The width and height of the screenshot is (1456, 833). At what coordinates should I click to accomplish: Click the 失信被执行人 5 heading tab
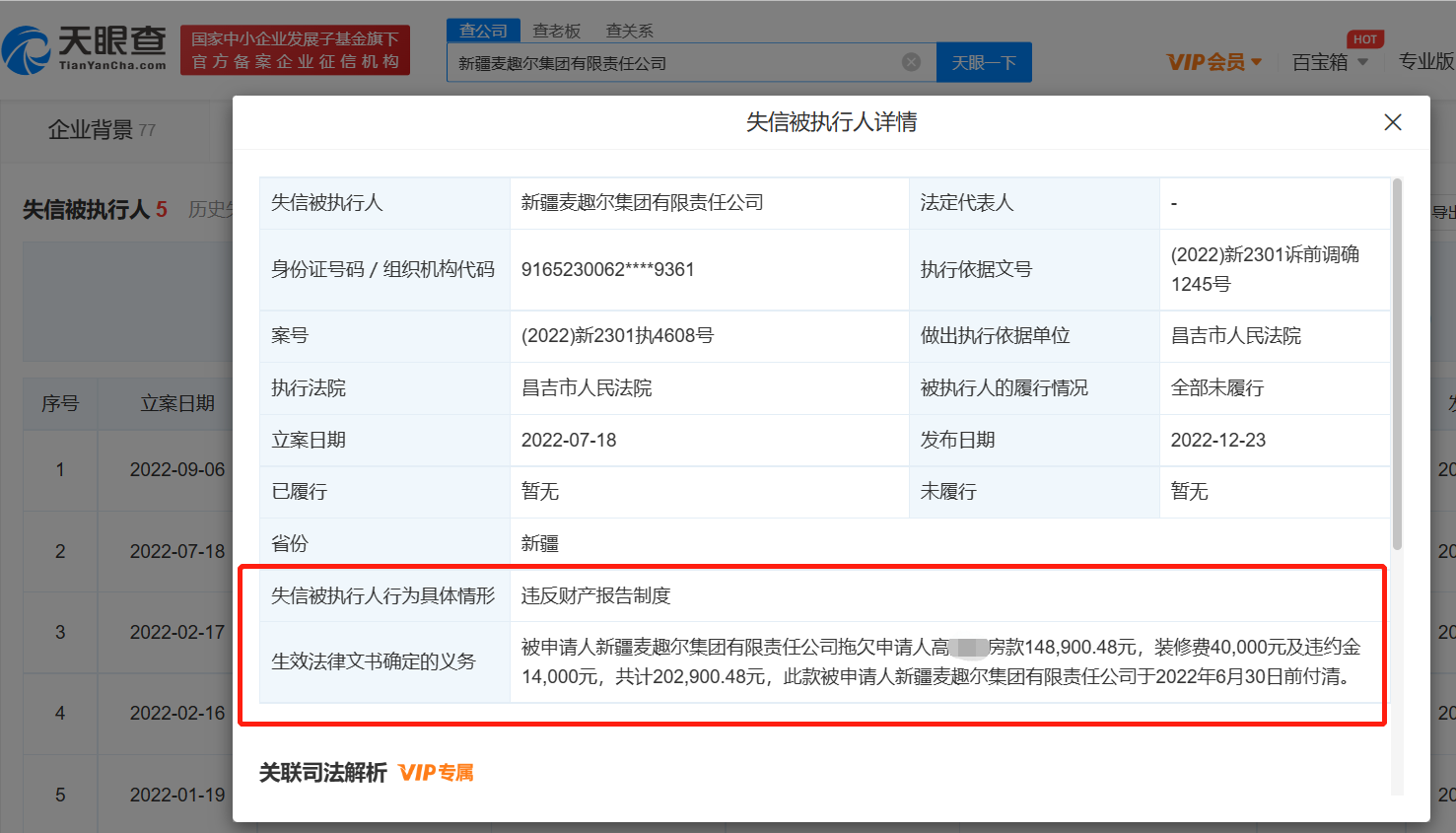95,210
